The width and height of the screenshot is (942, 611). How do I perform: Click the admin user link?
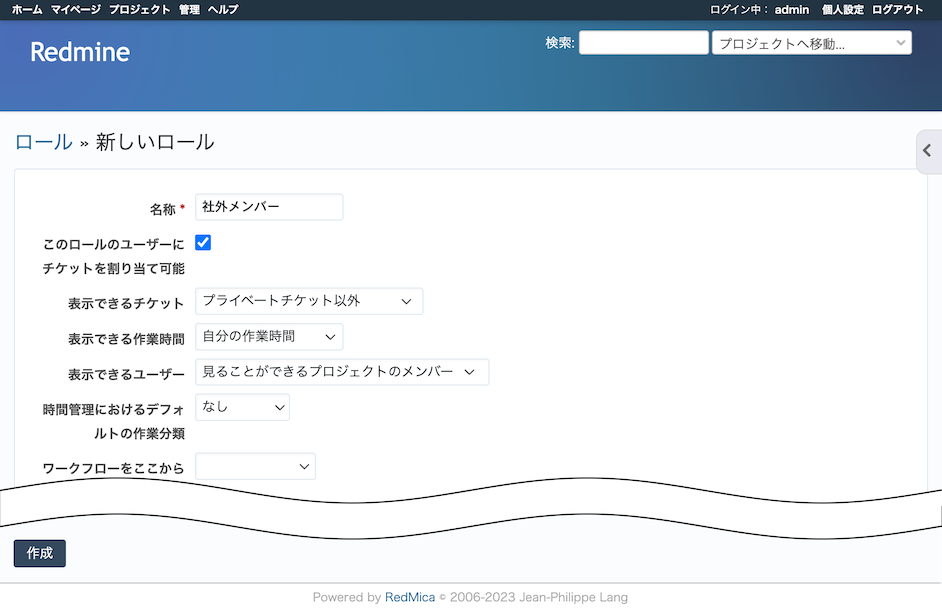pos(791,9)
